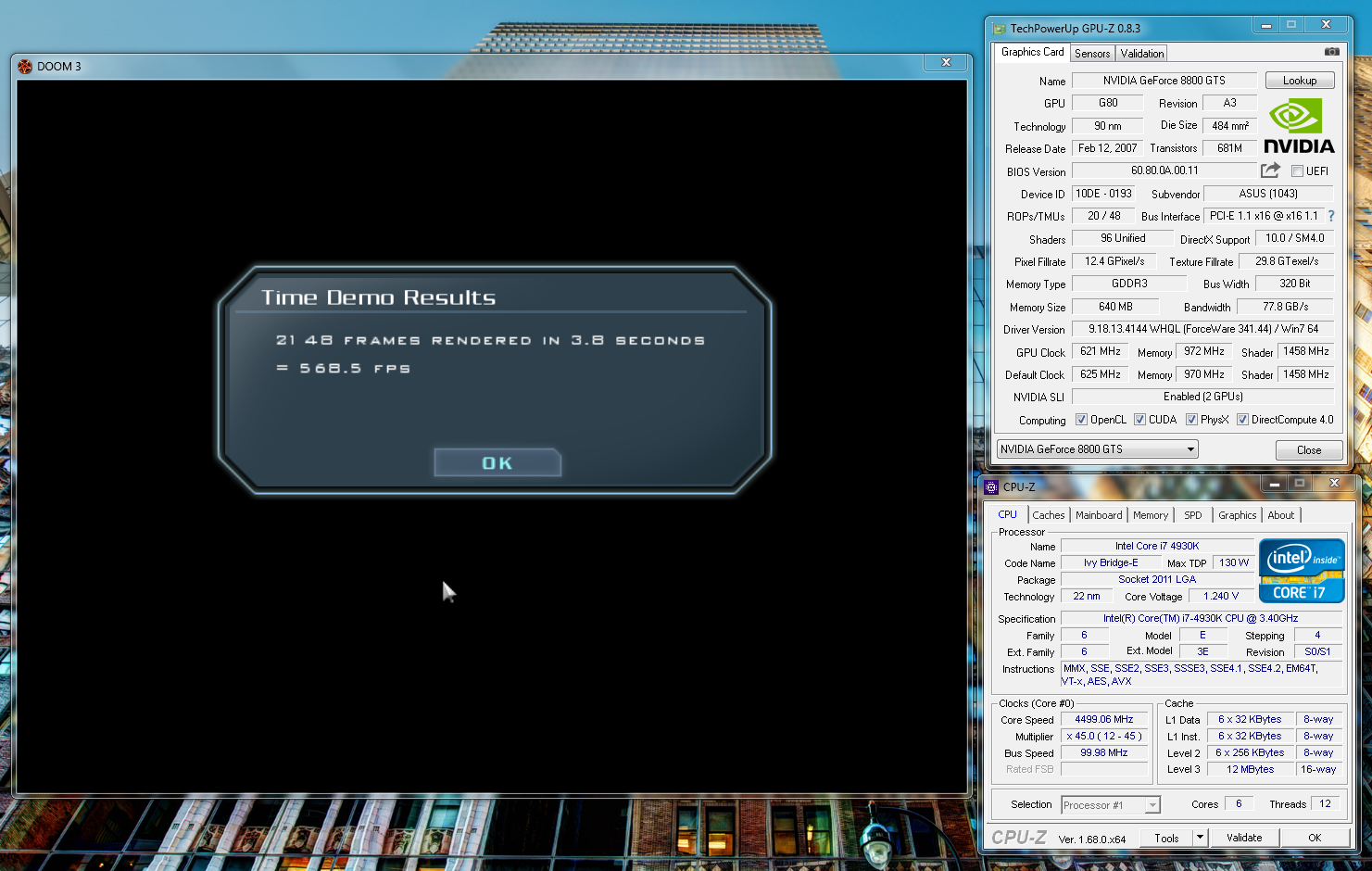This screenshot has height=871, width=1372.
Task: Click the Intel Core i7 logo in CPU-Z
Action: (1302, 571)
